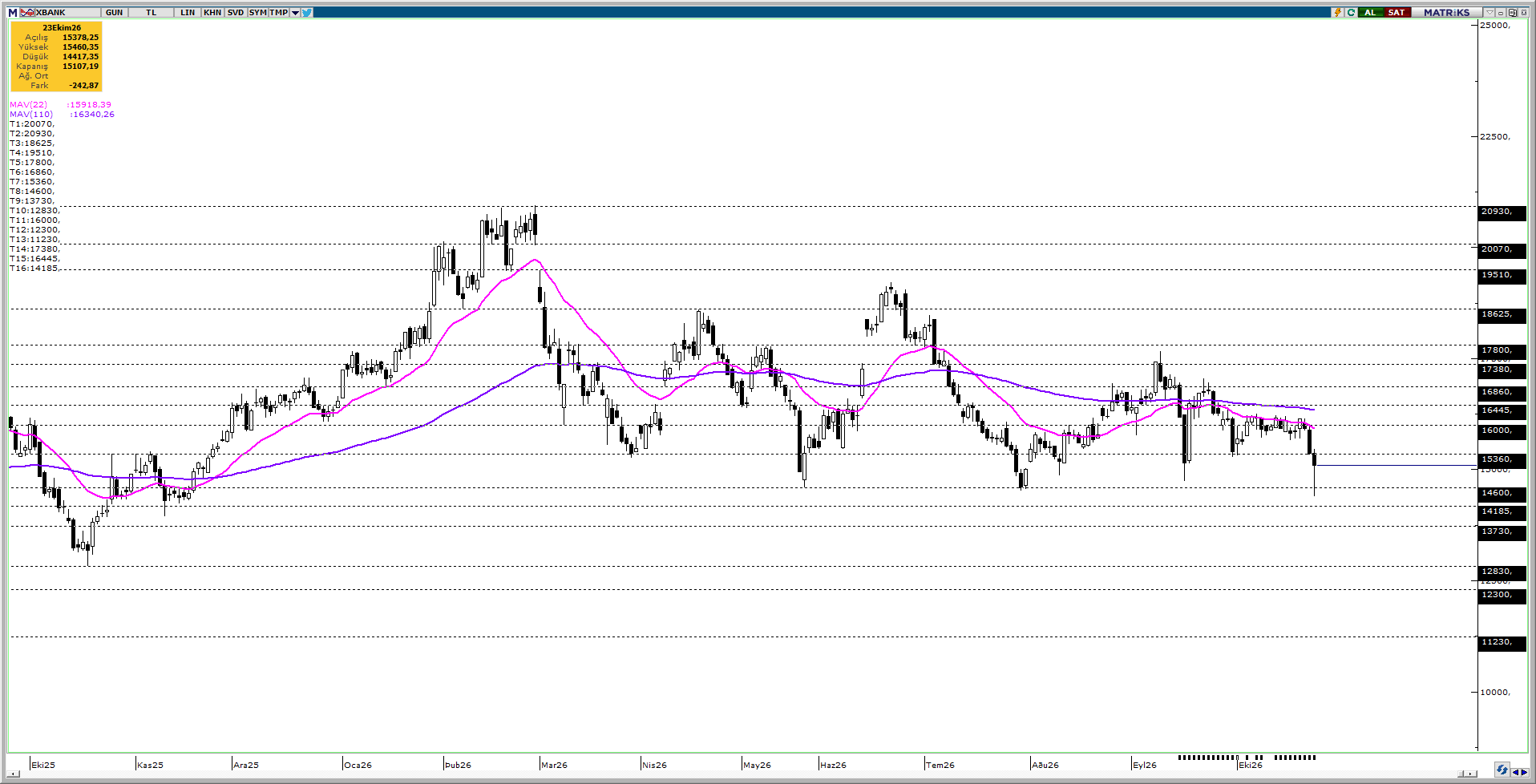The width and height of the screenshot is (1536, 784).
Task: Toggle LIN linear scale
Action: 188,12
